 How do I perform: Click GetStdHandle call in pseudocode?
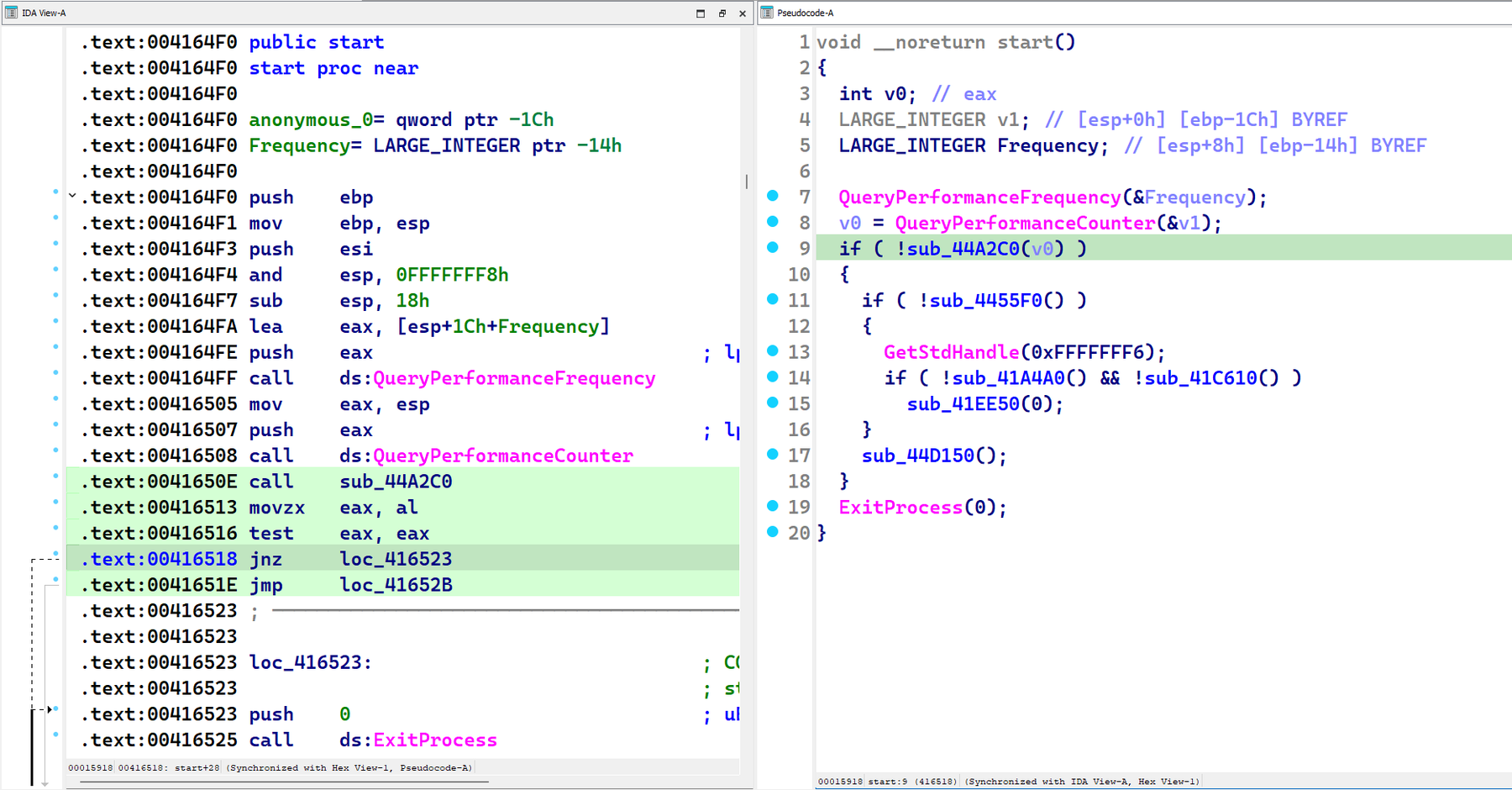951,352
